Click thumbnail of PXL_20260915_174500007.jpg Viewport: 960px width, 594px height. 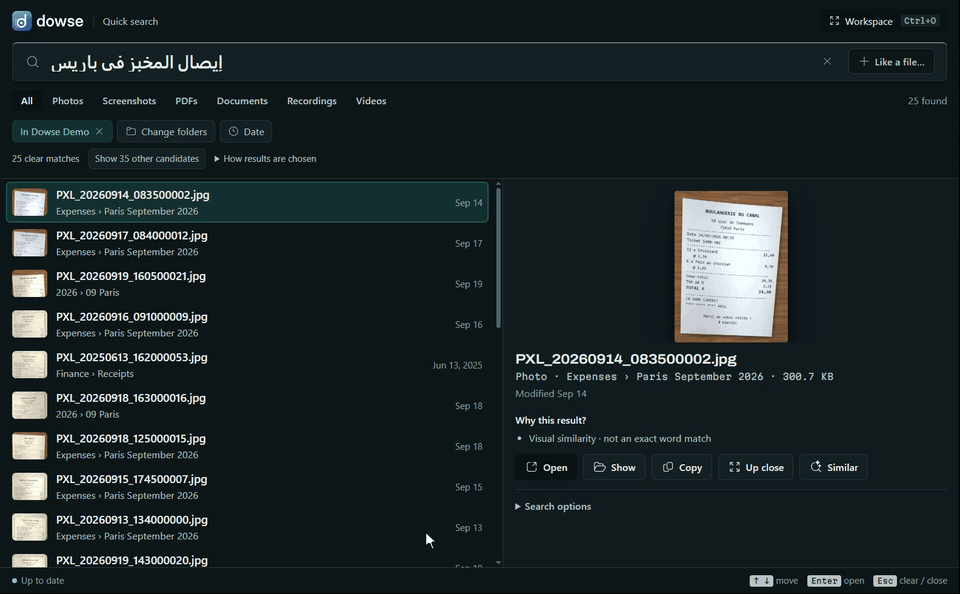[x=29, y=487]
